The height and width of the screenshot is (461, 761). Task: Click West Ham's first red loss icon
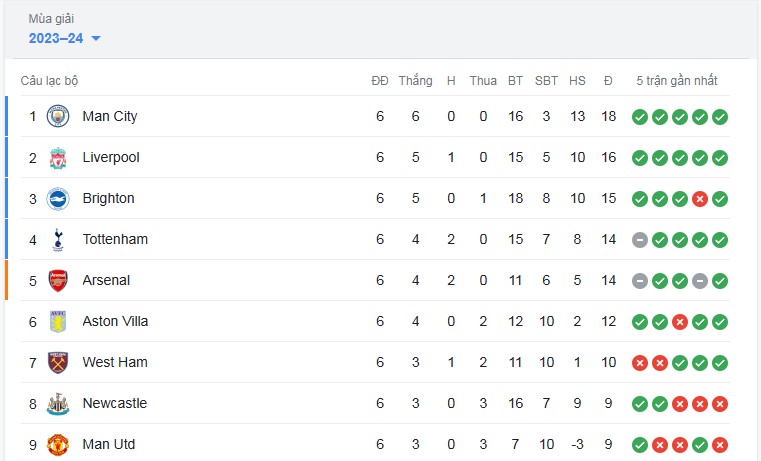pos(640,363)
